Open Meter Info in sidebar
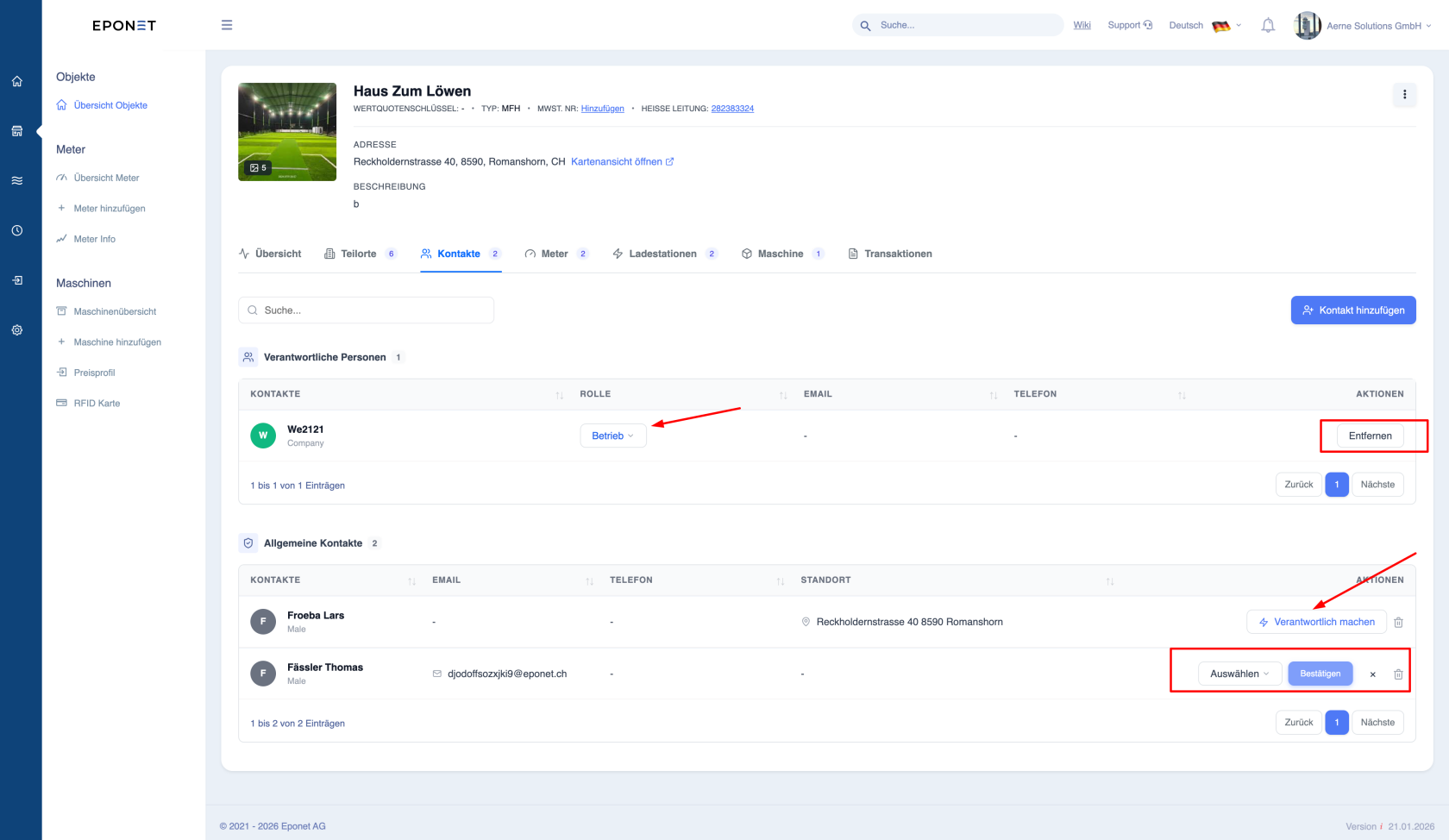Viewport: 1449px width, 840px height. point(85,239)
